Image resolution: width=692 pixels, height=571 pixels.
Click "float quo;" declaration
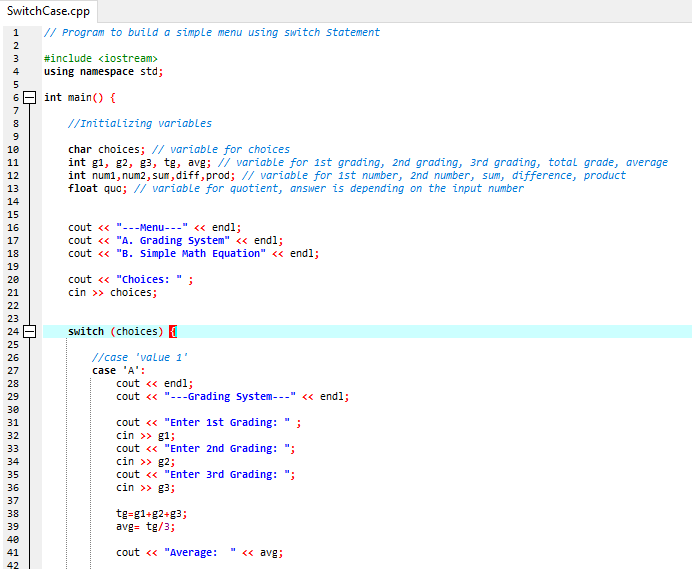(x=98, y=189)
